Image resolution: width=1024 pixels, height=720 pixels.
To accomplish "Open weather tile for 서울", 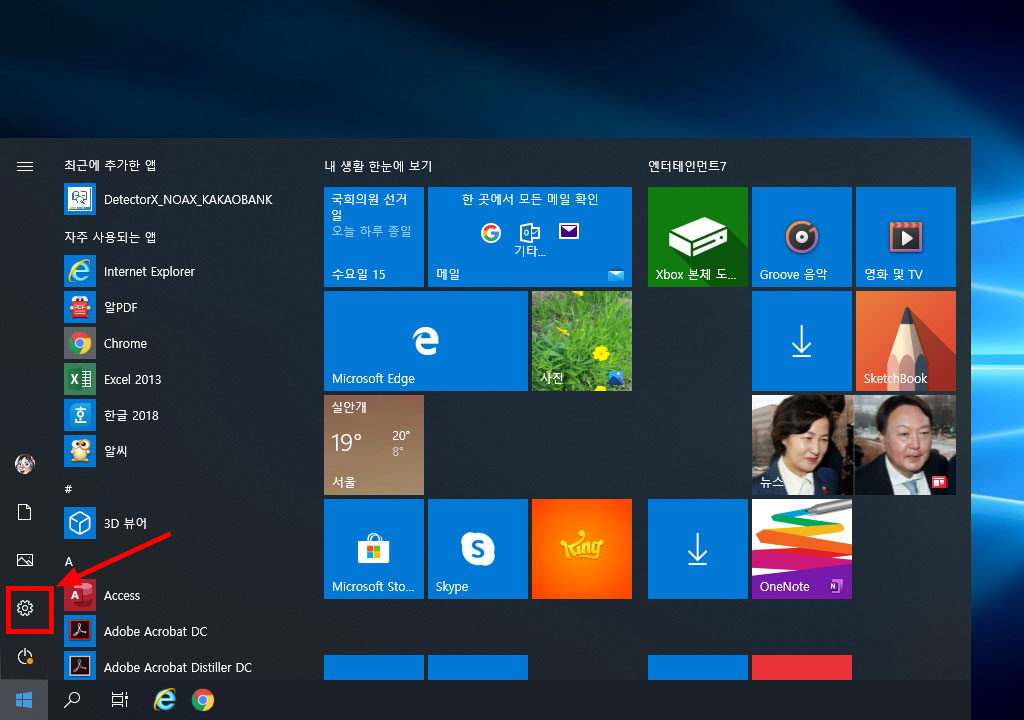I will (374, 444).
